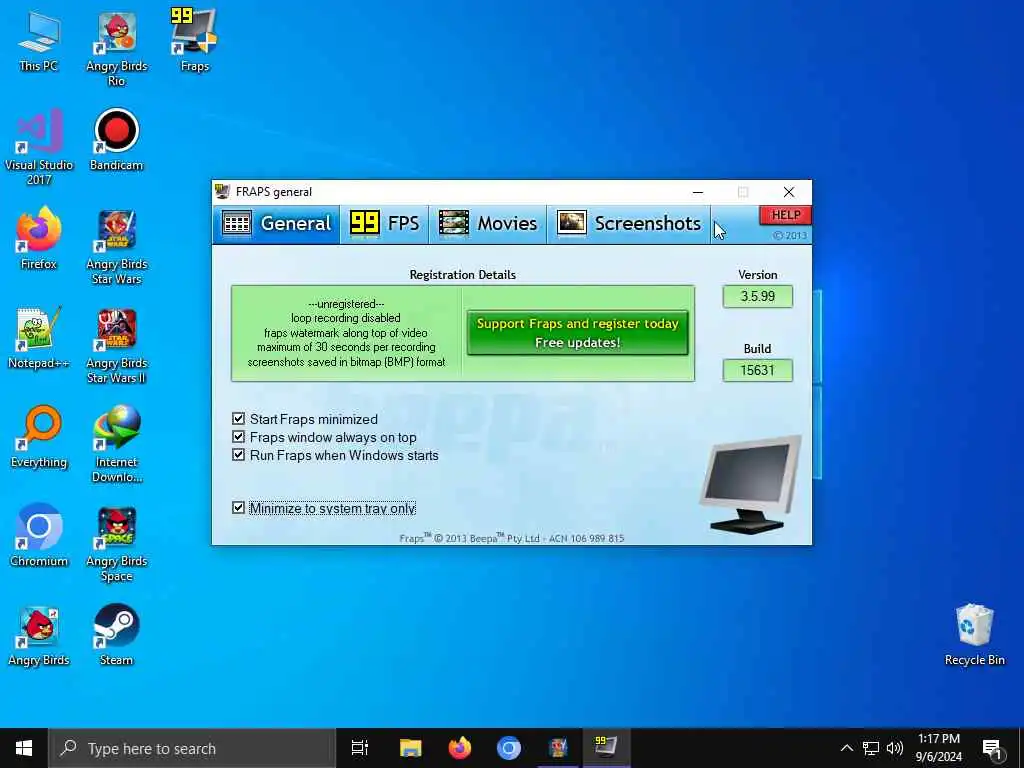This screenshot has height=768, width=1024.
Task: Toggle Fraps window always on top
Action: pos(238,437)
